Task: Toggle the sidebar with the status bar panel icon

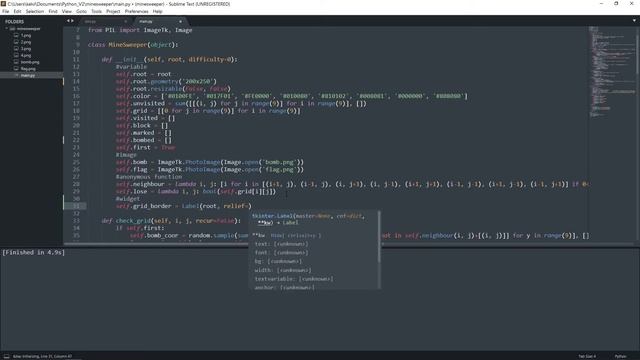Action: click(6, 356)
